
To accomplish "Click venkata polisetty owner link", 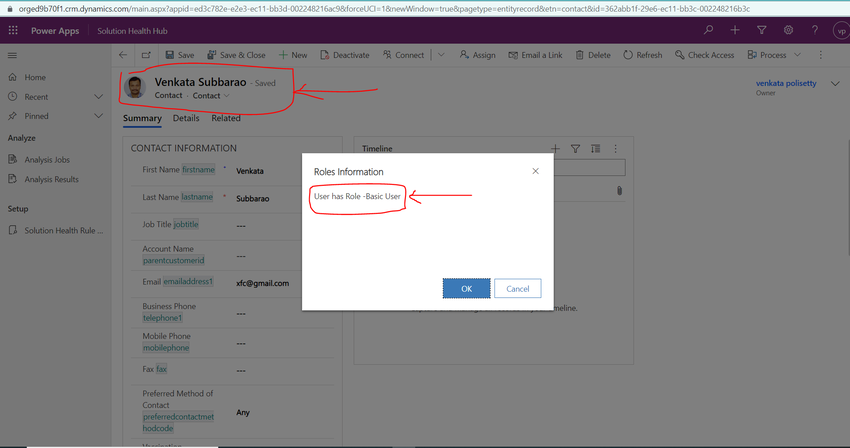I will [x=786, y=83].
